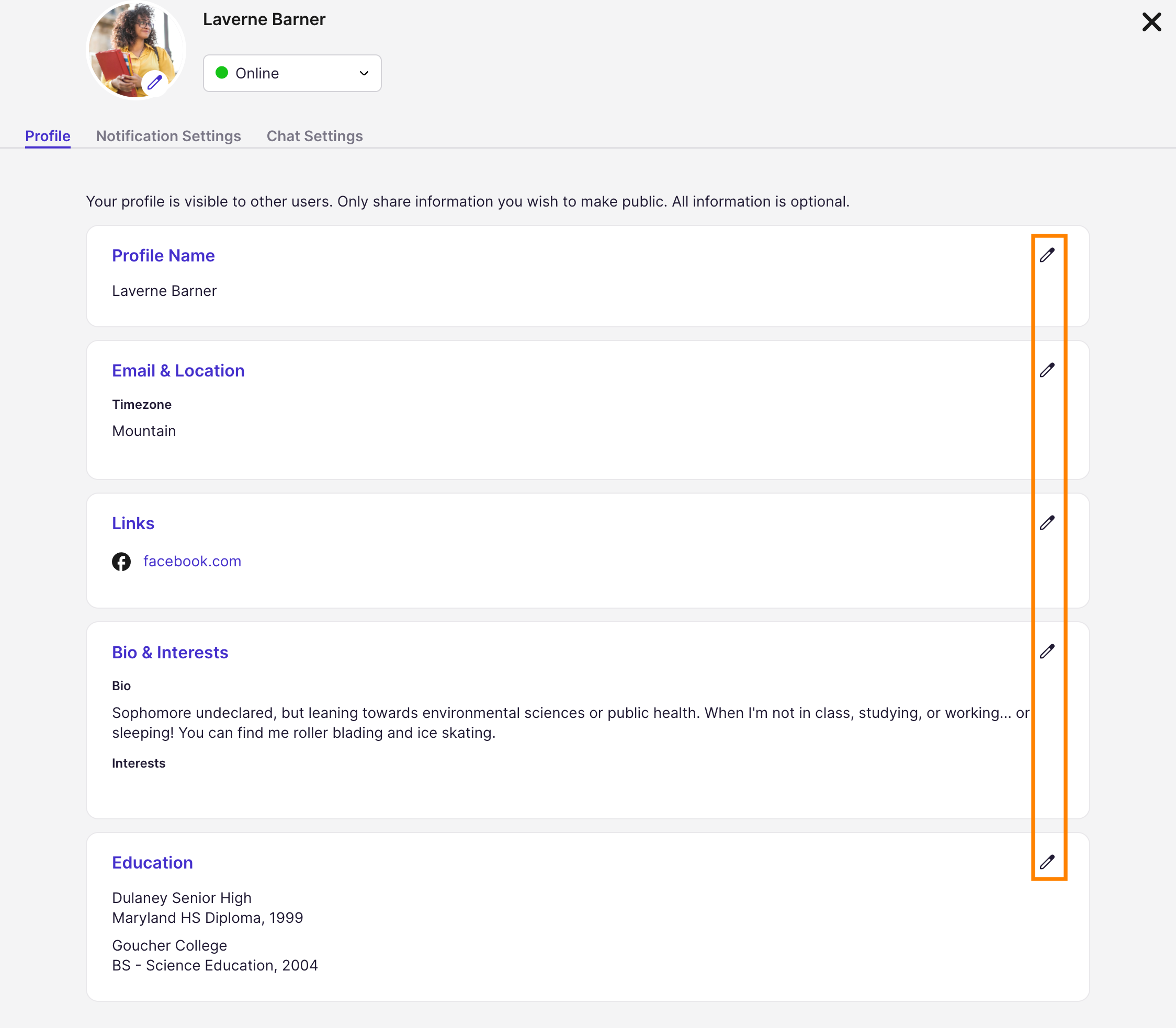Click the Email & Location heading
Screen dimensions: 1176x1028
tap(178, 371)
